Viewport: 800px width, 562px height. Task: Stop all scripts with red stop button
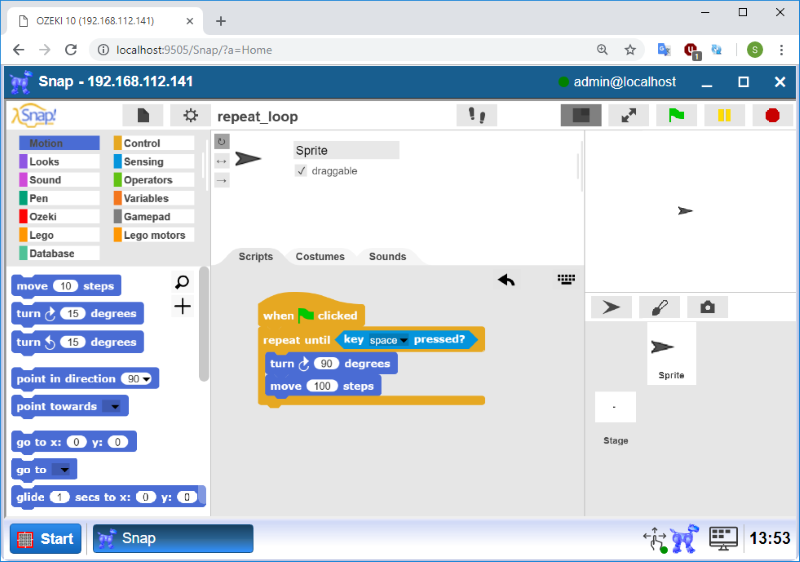click(x=772, y=115)
